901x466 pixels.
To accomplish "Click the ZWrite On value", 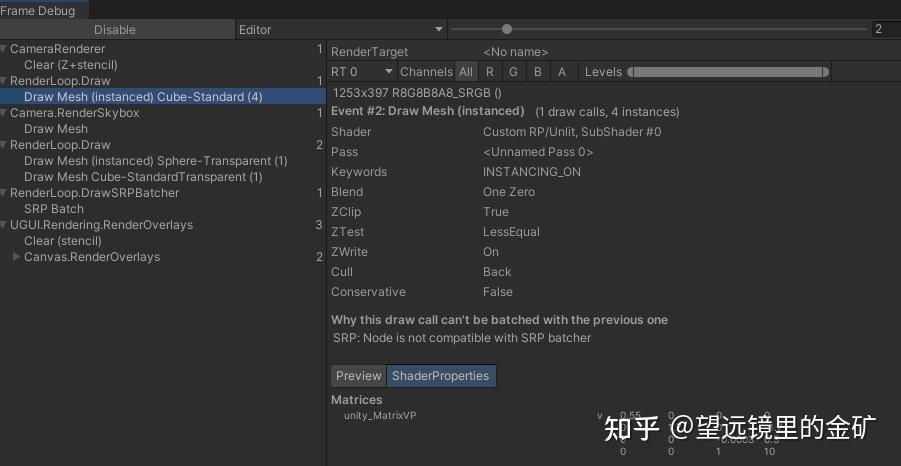I will point(491,252).
